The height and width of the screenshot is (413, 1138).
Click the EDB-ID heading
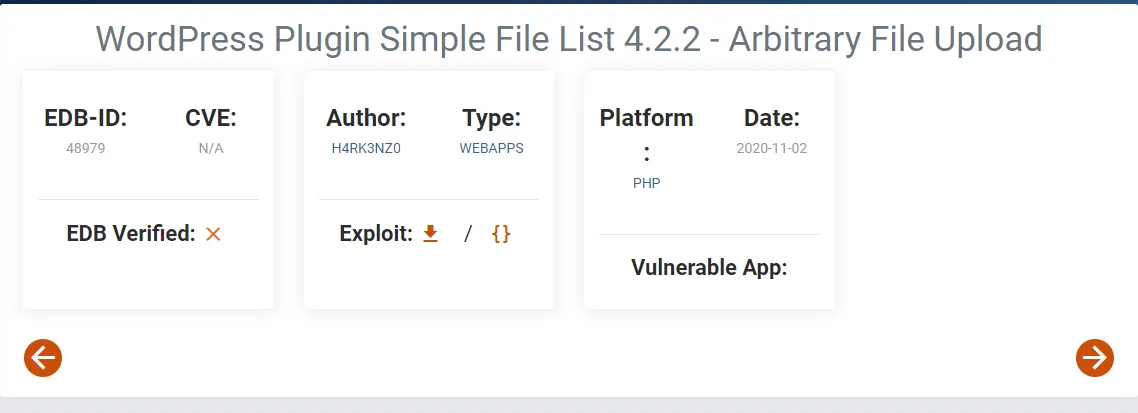[x=86, y=118]
